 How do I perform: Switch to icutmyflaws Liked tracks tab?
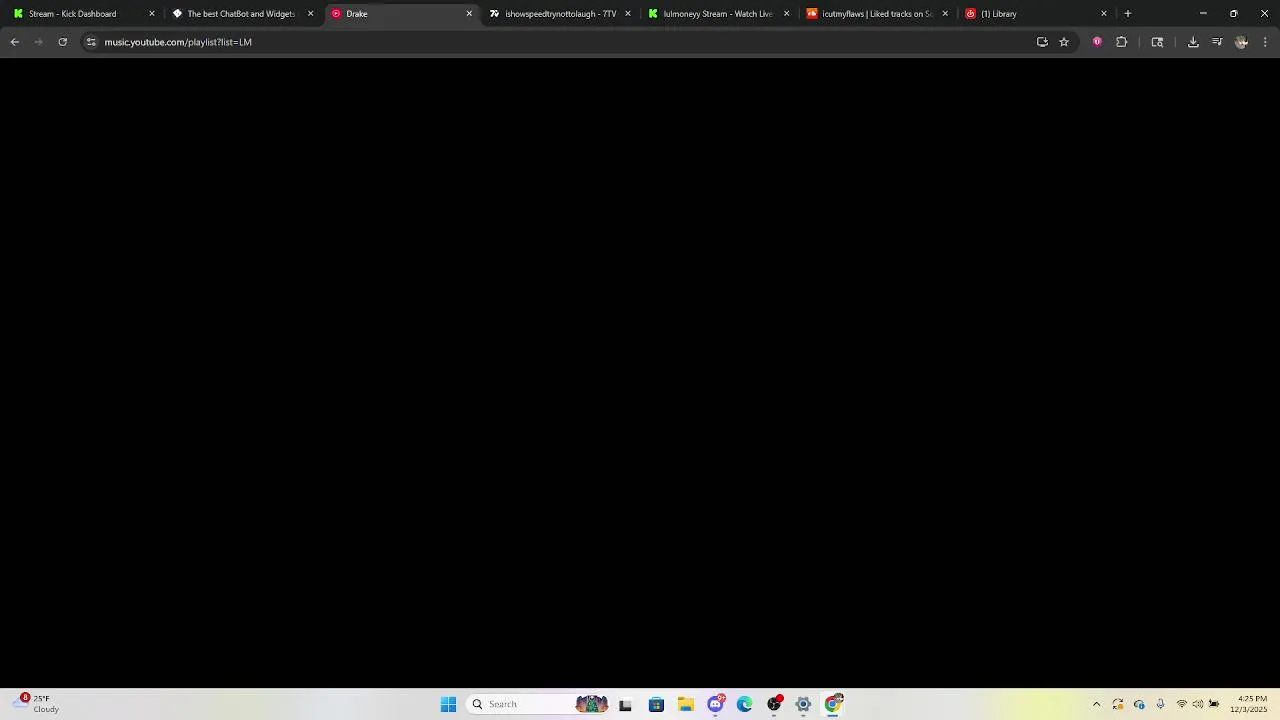point(877,14)
